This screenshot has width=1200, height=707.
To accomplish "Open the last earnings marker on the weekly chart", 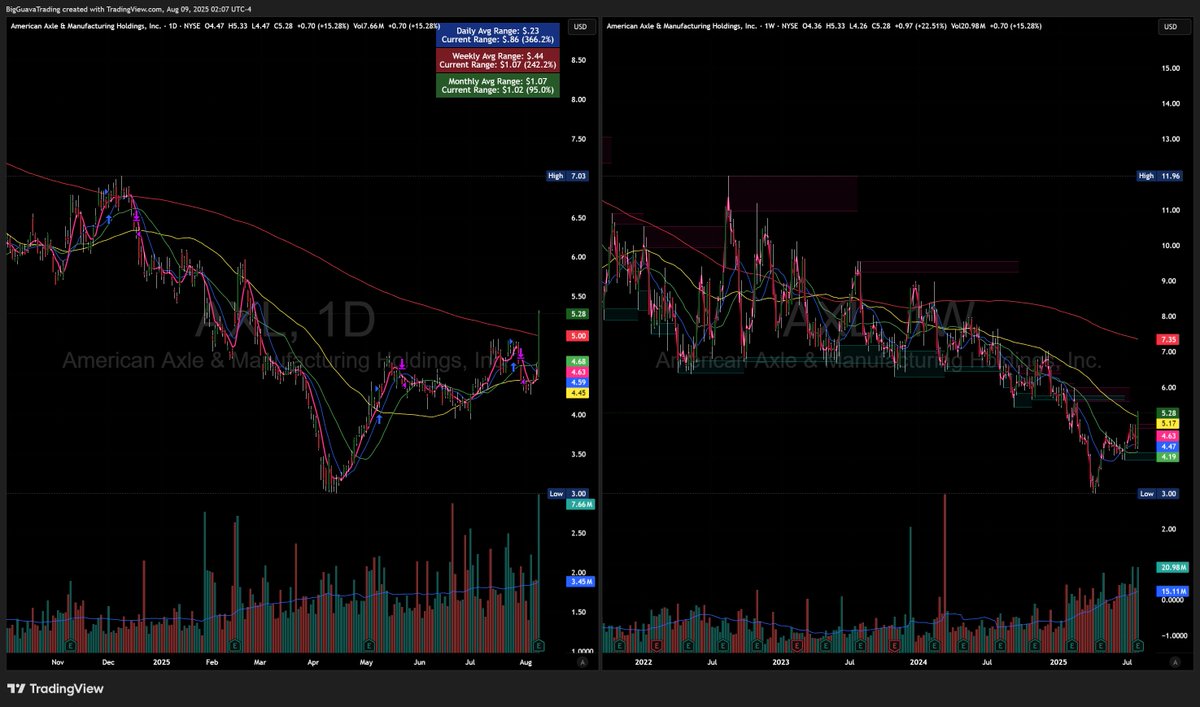I will (x=1138, y=644).
